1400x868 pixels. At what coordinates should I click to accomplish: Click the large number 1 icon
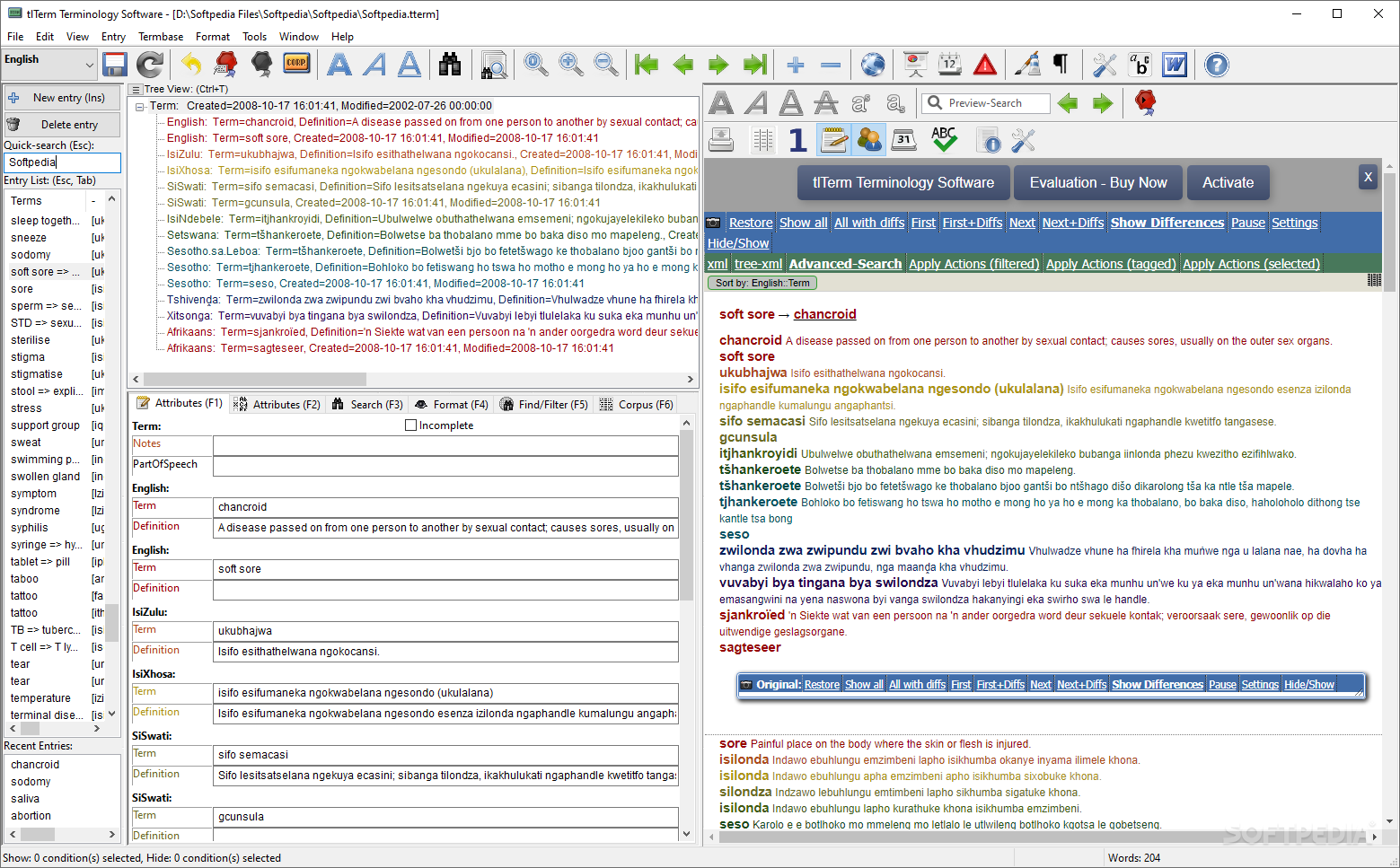pos(797,140)
